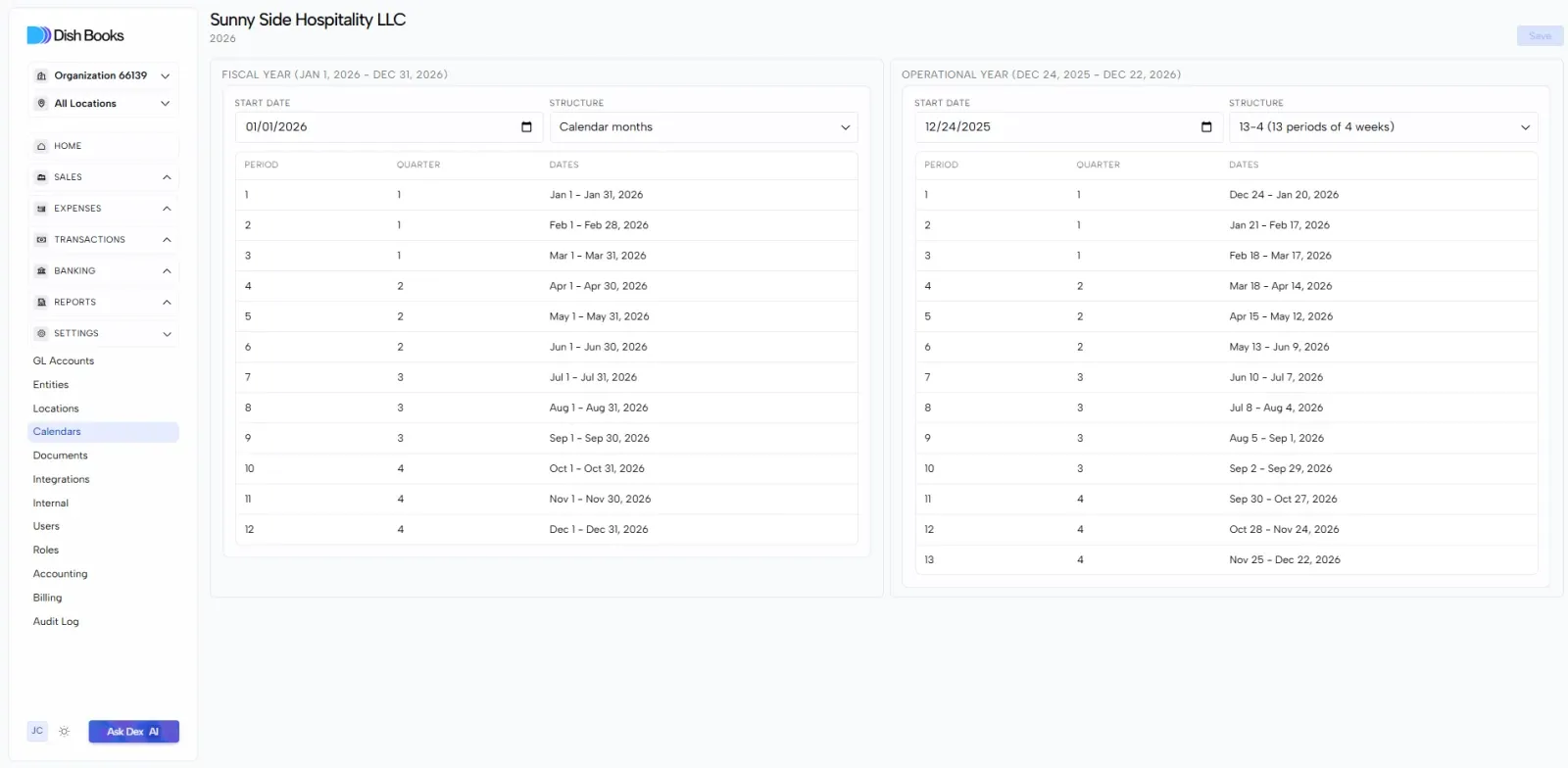
Task: Open fiscal year start date calendar picker
Action: [x=526, y=127]
